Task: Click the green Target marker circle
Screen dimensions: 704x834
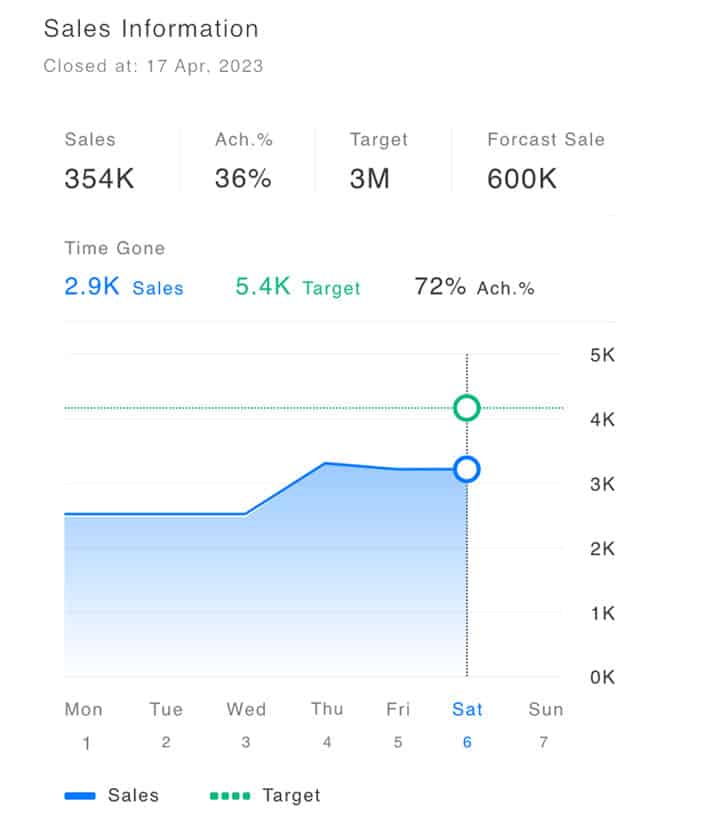Action: click(x=466, y=408)
